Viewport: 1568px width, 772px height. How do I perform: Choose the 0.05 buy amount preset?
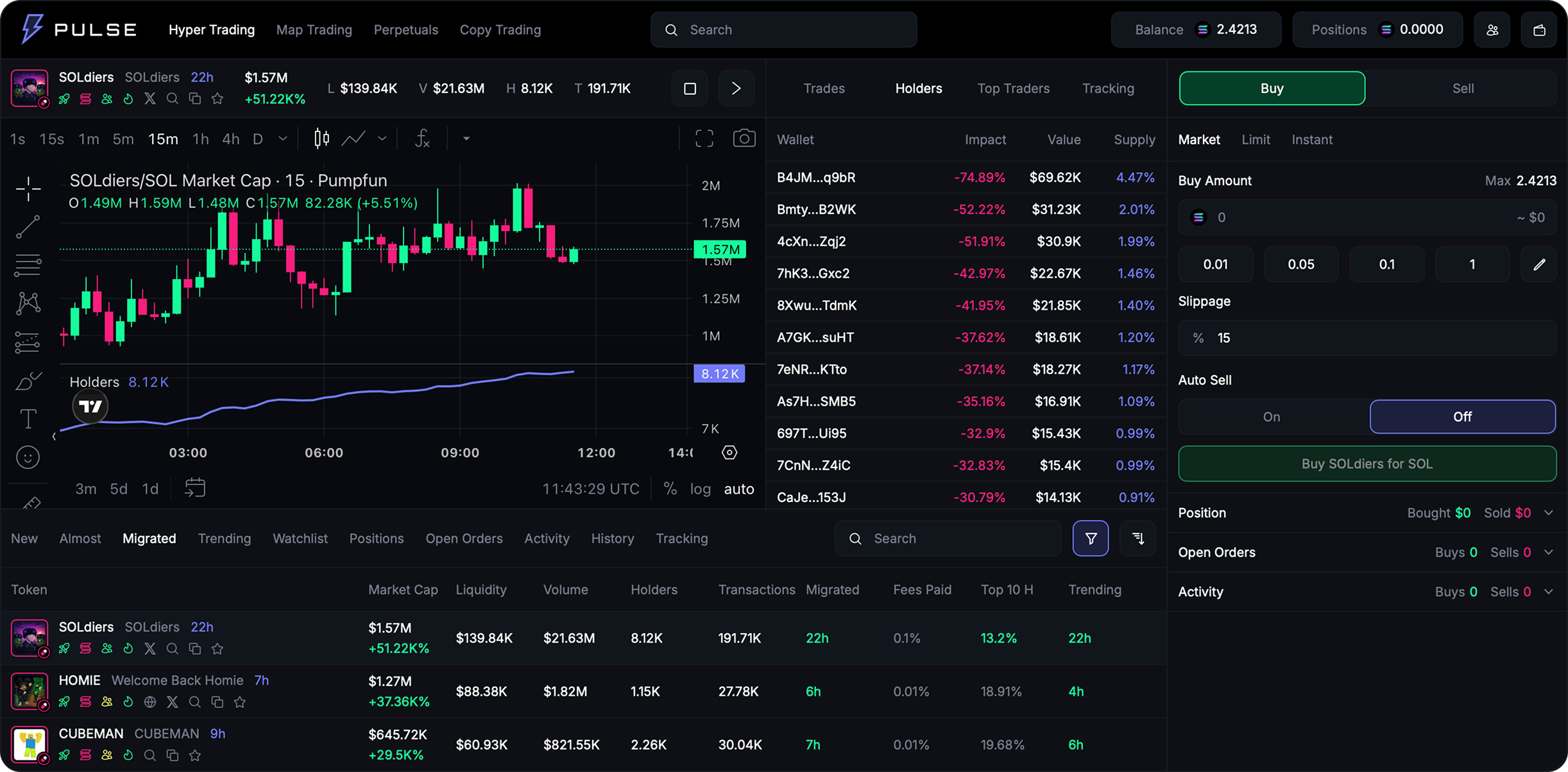coord(1301,264)
